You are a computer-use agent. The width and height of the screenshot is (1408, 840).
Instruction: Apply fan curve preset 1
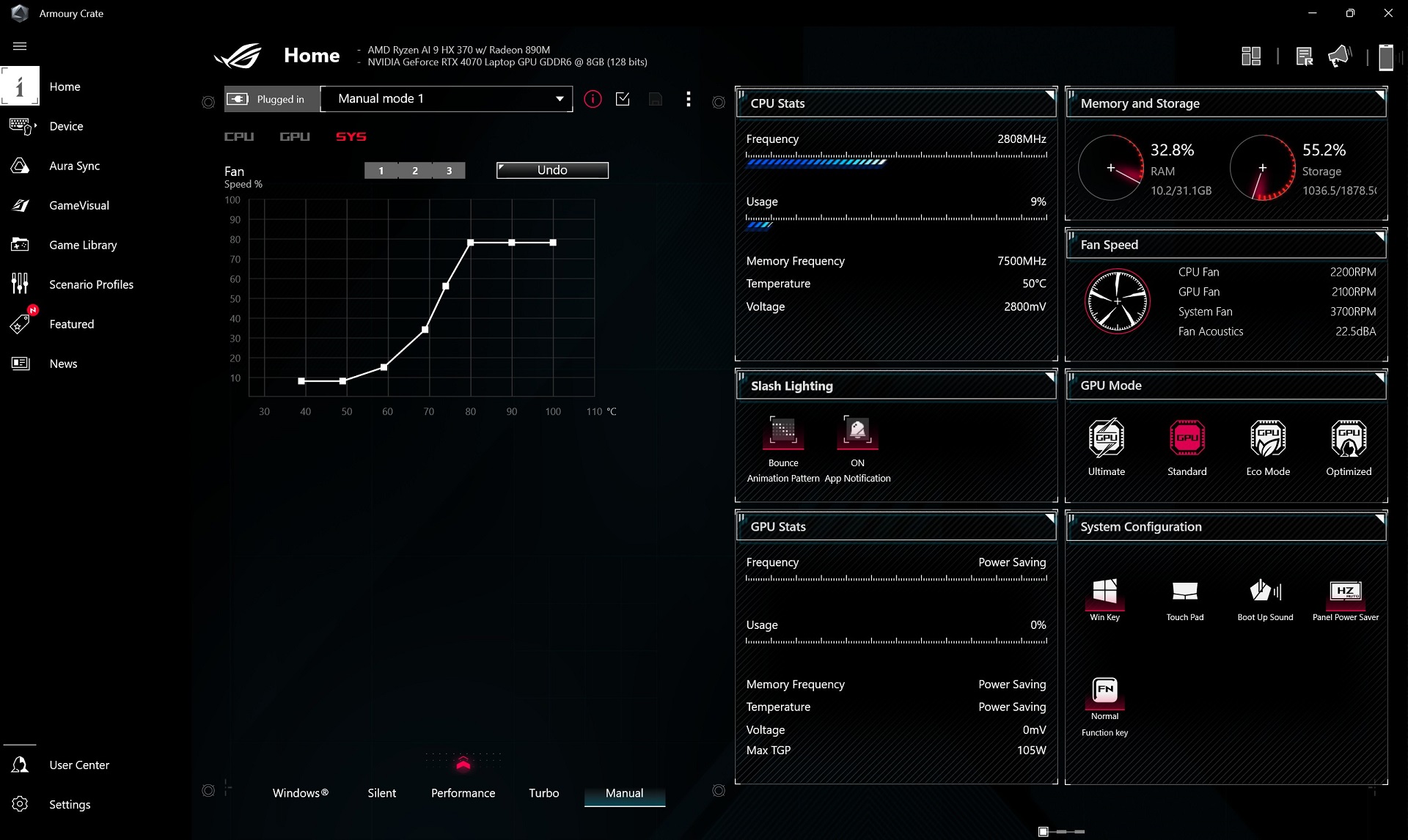pyautogui.click(x=381, y=171)
